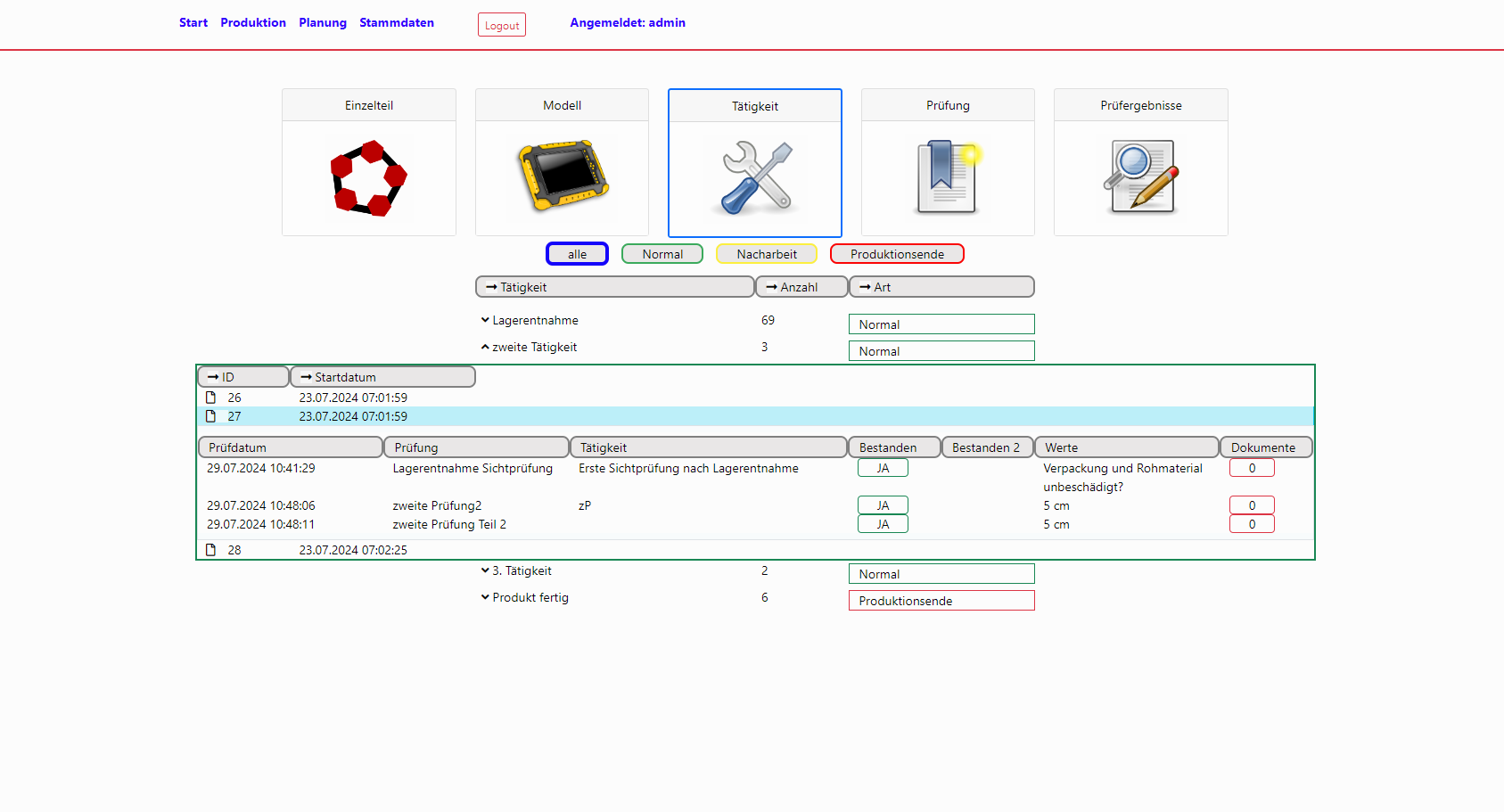The height and width of the screenshot is (812, 1504).
Task: Expand the Lagerentnahme row
Action: coord(485,320)
